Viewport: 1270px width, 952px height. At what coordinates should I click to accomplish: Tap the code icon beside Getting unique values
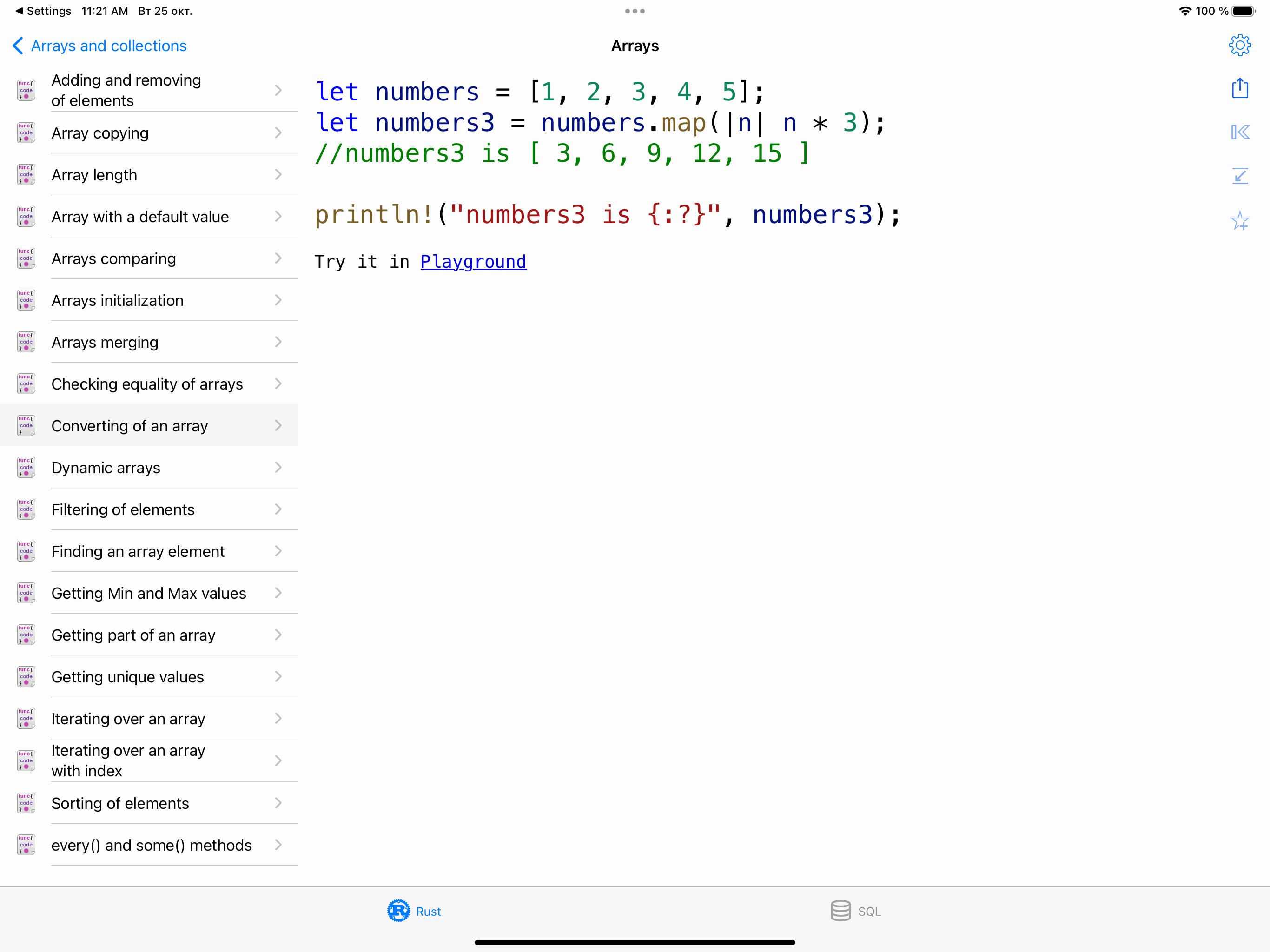26,677
